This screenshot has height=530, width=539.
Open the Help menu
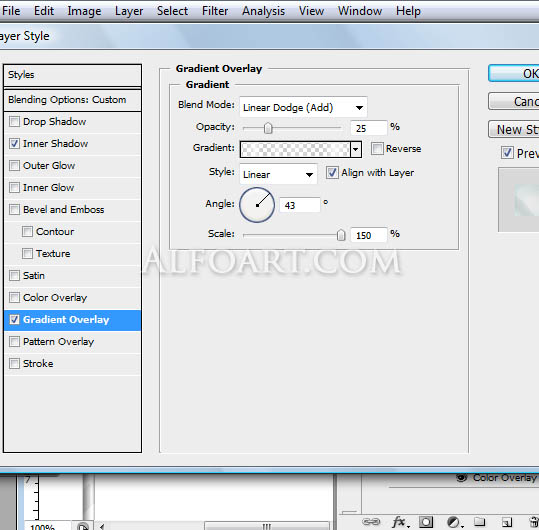point(408,11)
